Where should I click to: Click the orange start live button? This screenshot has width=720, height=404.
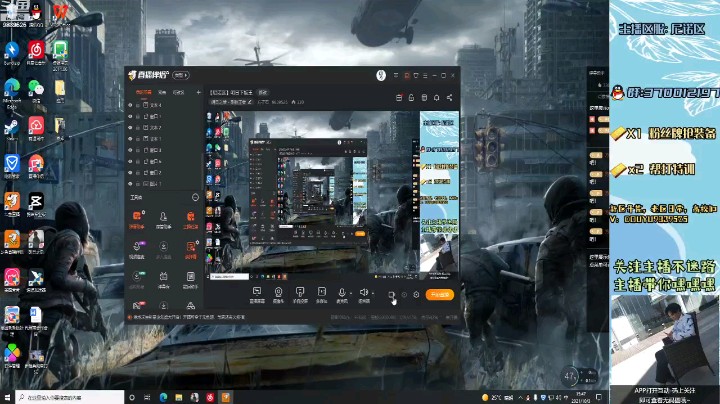pyautogui.click(x=440, y=295)
